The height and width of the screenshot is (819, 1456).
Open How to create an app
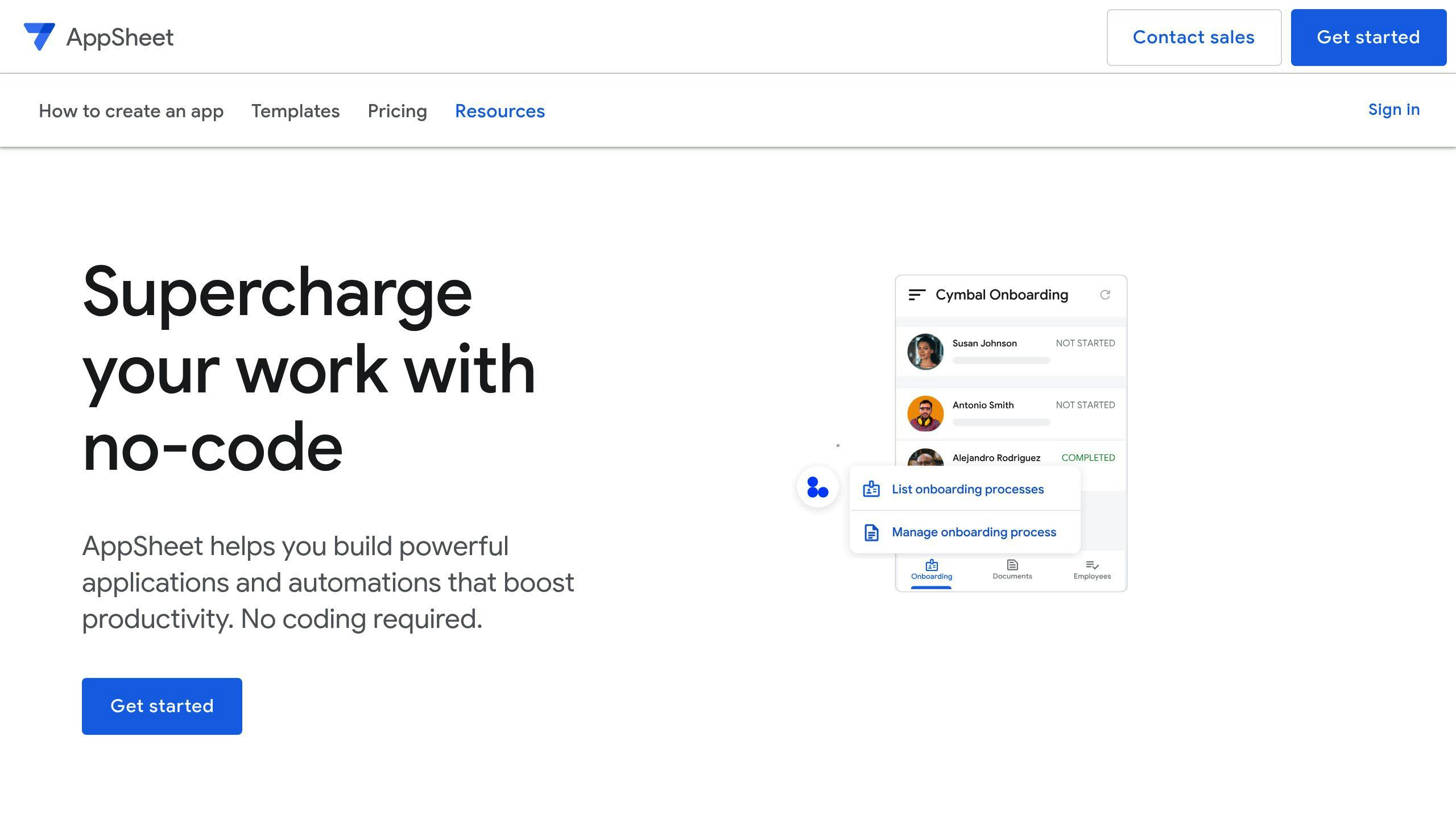coord(131,111)
